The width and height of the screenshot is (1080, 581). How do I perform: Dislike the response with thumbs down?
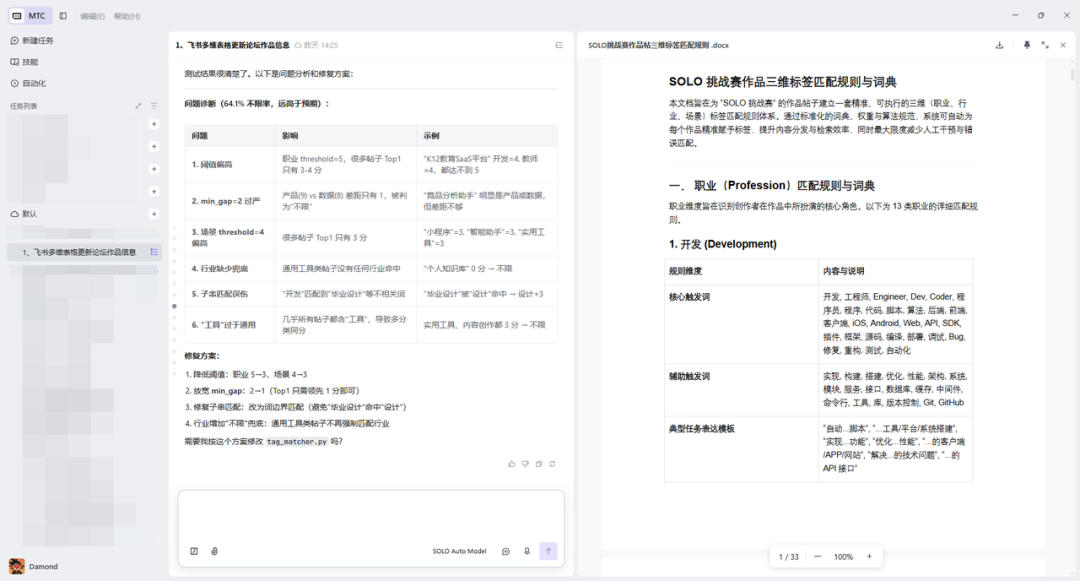pos(526,464)
